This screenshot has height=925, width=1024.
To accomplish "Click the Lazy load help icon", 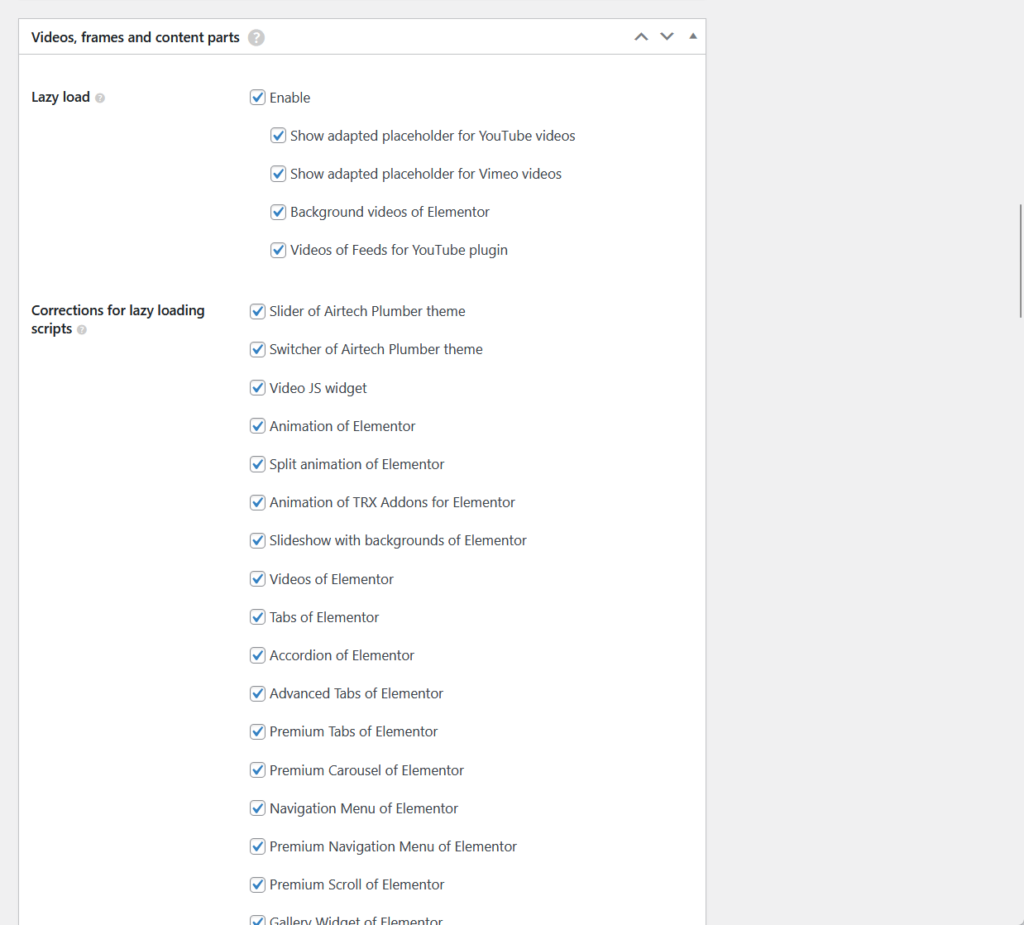I will tap(100, 98).
